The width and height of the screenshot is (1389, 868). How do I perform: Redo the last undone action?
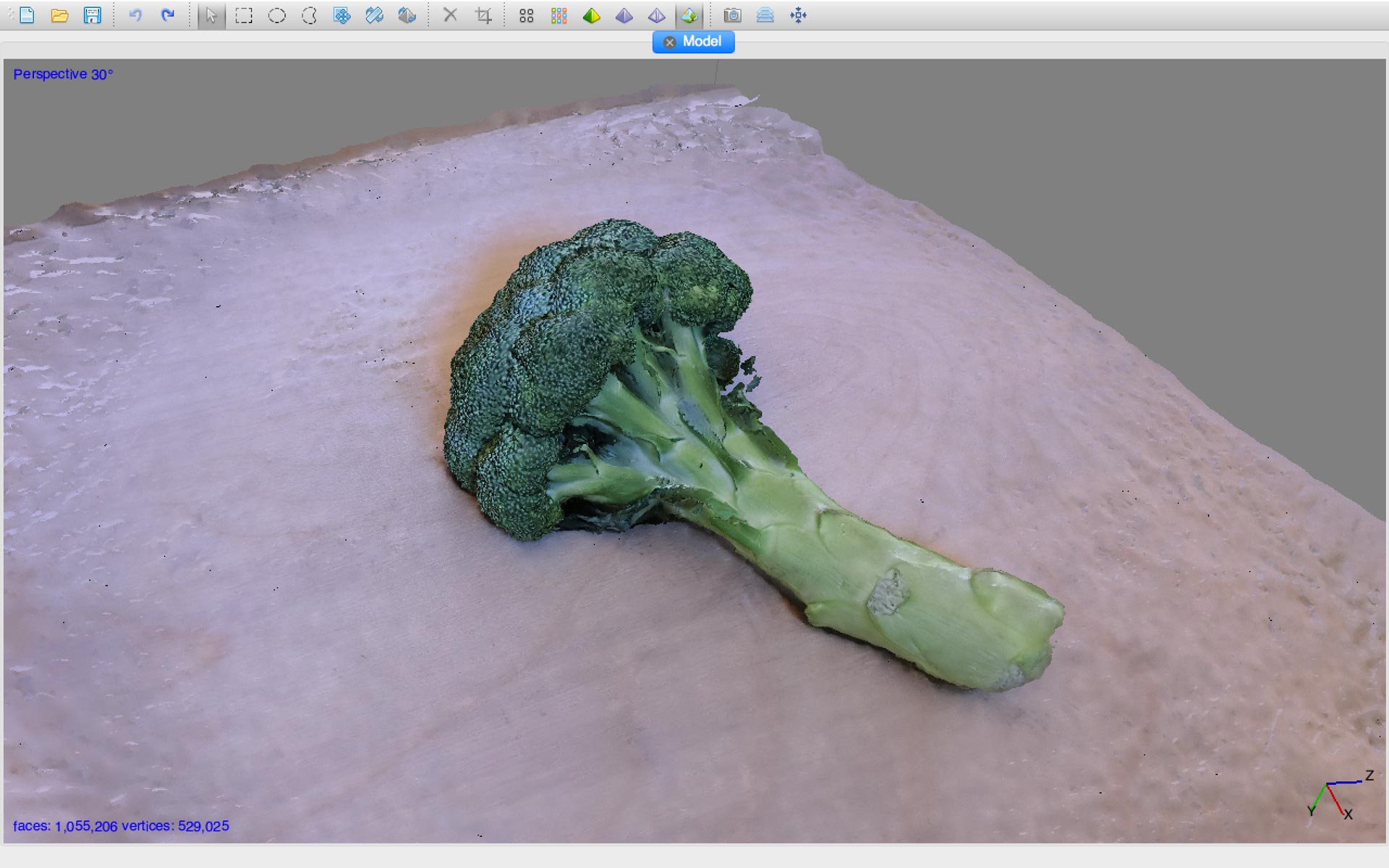click(168, 15)
